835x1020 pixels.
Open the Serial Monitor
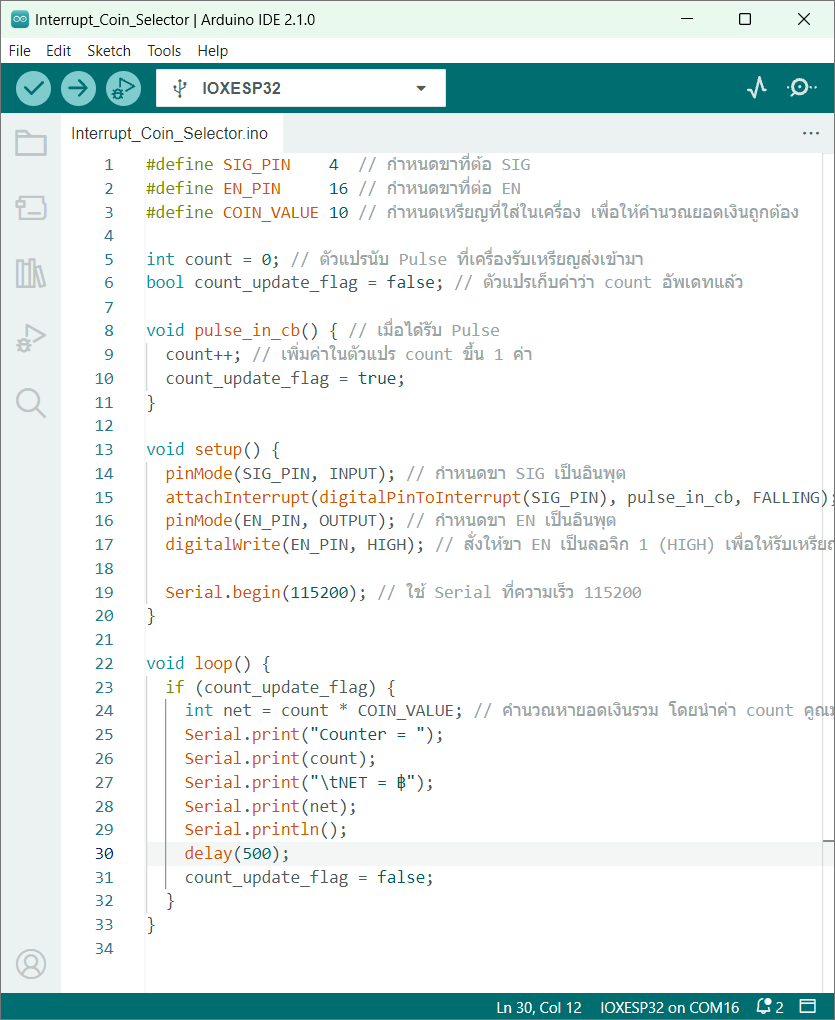(801, 88)
